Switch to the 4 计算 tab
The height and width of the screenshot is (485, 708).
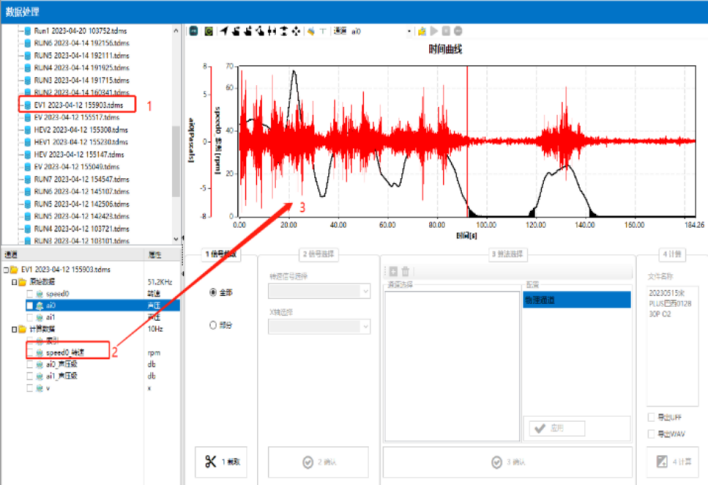(x=670, y=255)
